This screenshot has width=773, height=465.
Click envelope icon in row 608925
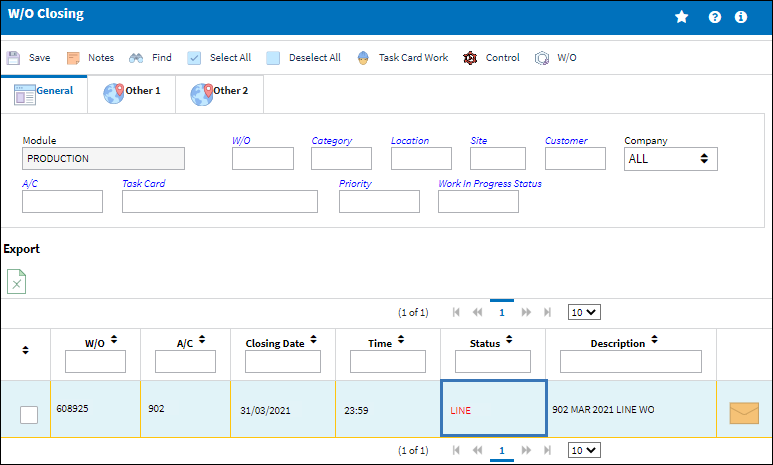click(744, 413)
